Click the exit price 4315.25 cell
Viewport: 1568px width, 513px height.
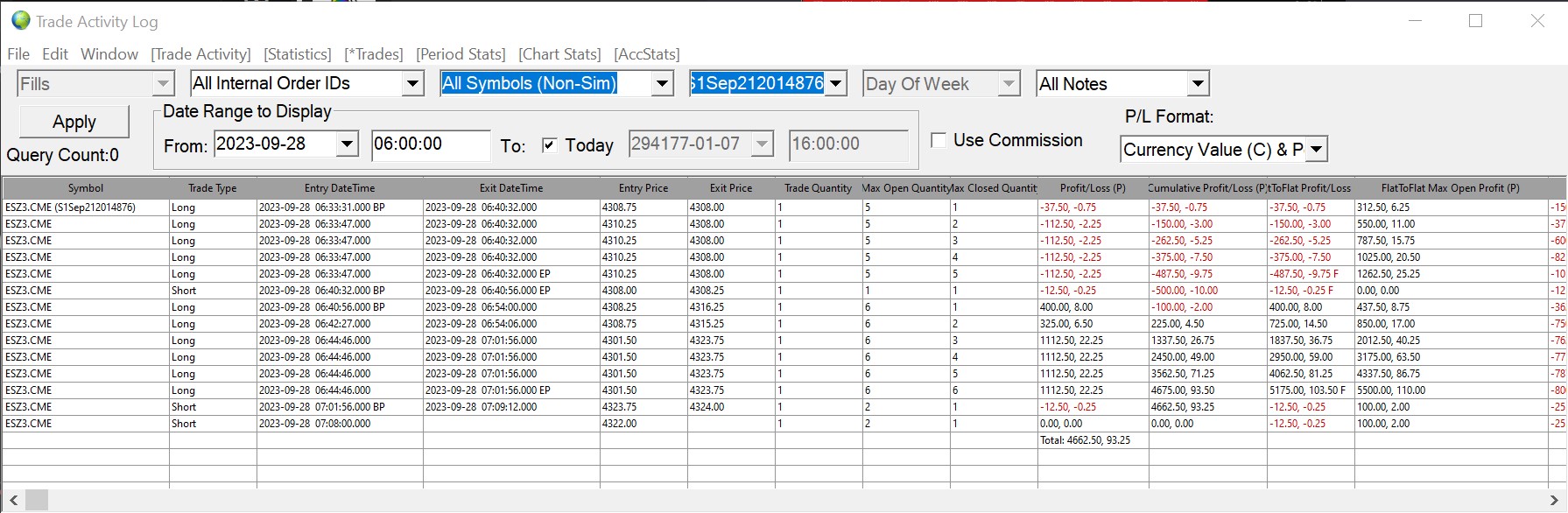click(x=731, y=324)
